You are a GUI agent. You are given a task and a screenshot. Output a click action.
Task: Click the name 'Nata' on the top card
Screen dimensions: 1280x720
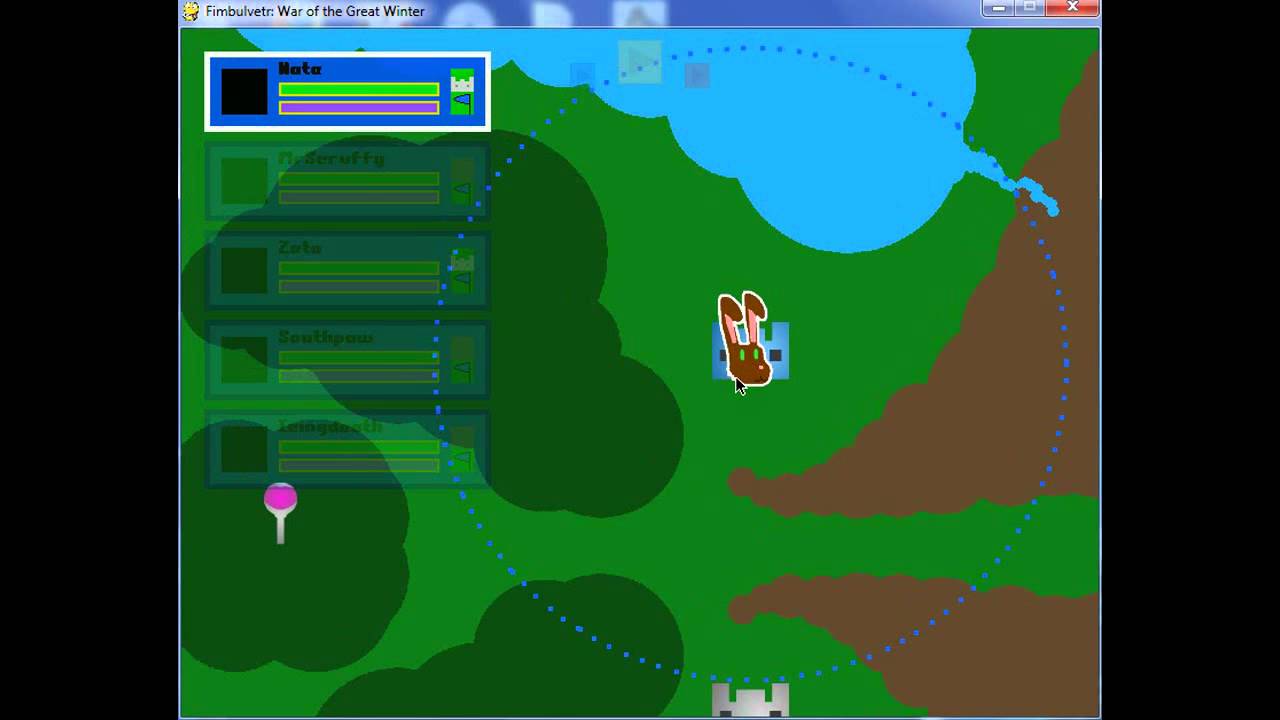300,69
